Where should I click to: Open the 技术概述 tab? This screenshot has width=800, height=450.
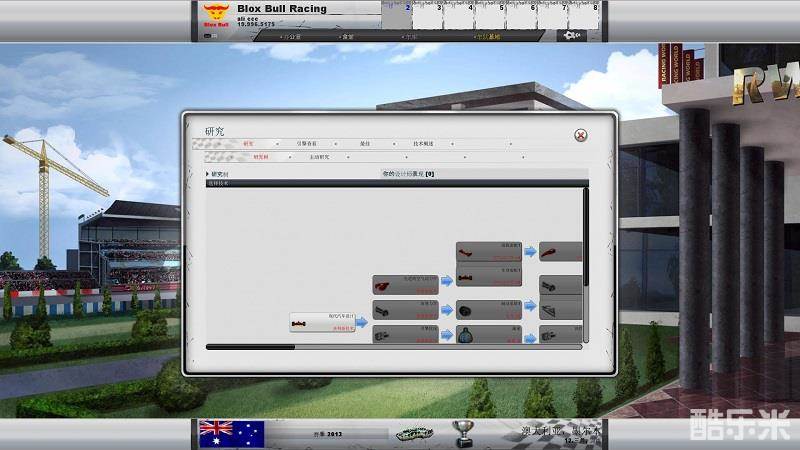tap(422, 143)
